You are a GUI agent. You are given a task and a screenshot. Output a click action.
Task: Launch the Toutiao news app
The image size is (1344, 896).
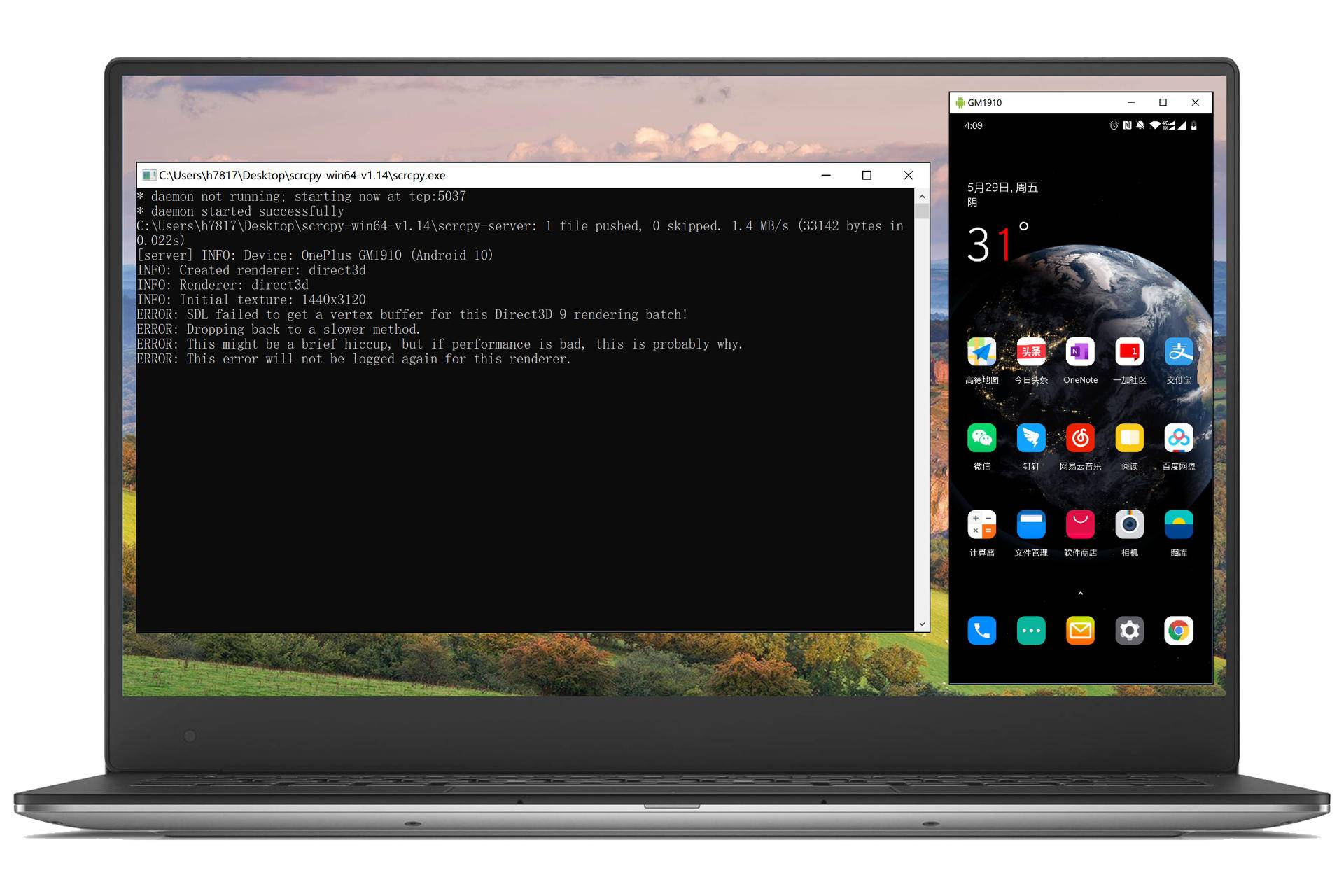[1031, 352]
